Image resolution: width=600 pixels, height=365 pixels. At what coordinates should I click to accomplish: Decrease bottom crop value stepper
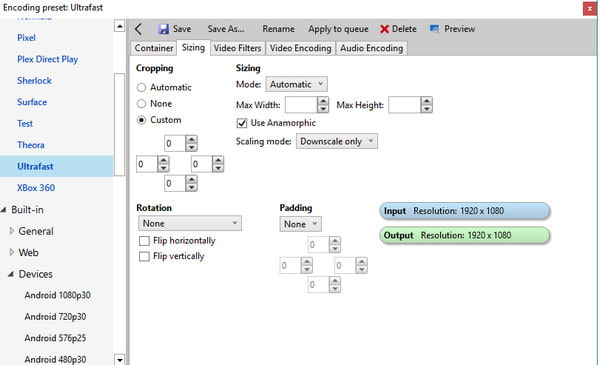191,187
